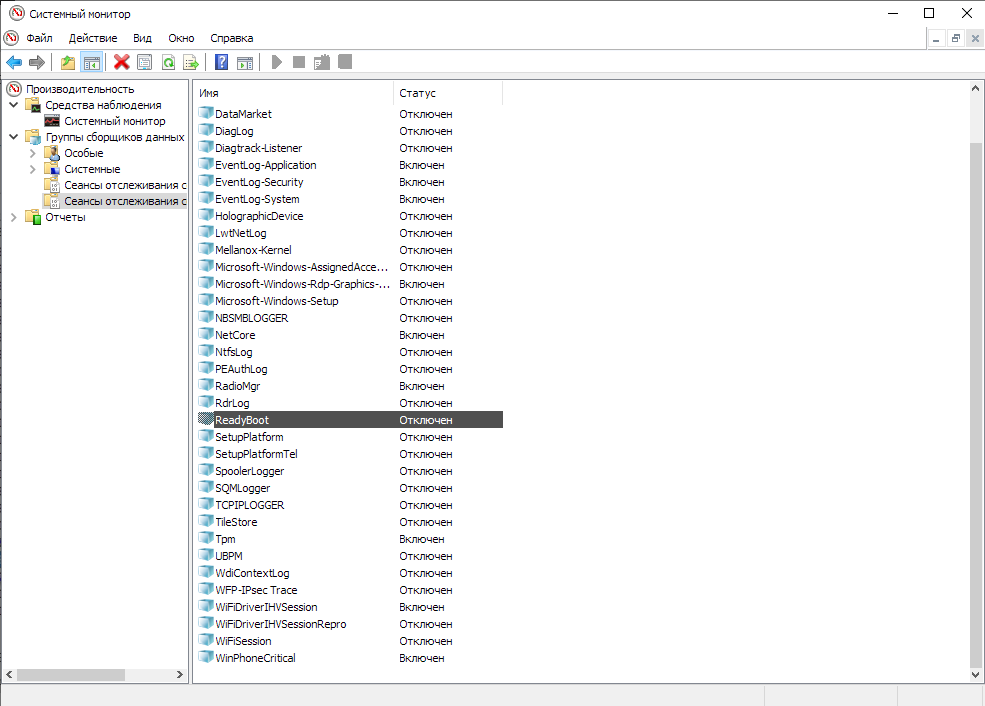This screenshot has height=706, width=985.
Task: Open the Действие menu
Action: (x=93, y=38)
